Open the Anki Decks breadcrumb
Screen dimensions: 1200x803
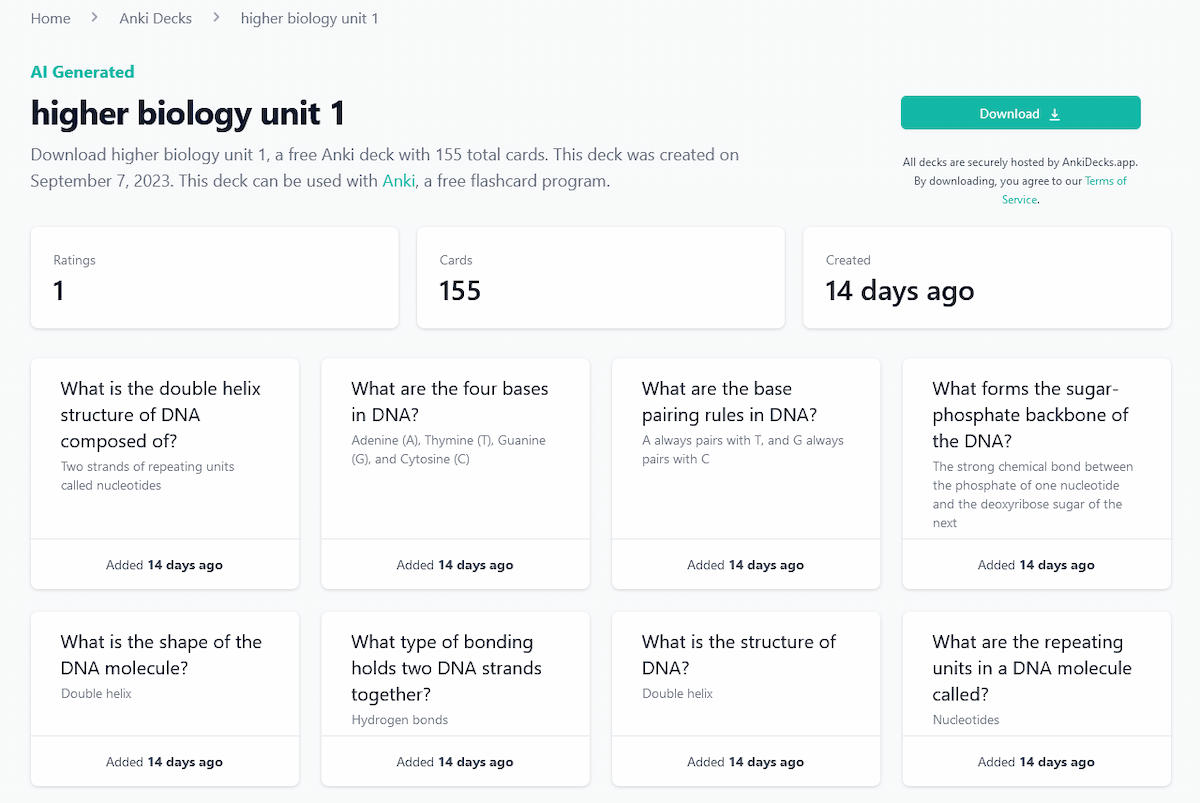[155, 18]
